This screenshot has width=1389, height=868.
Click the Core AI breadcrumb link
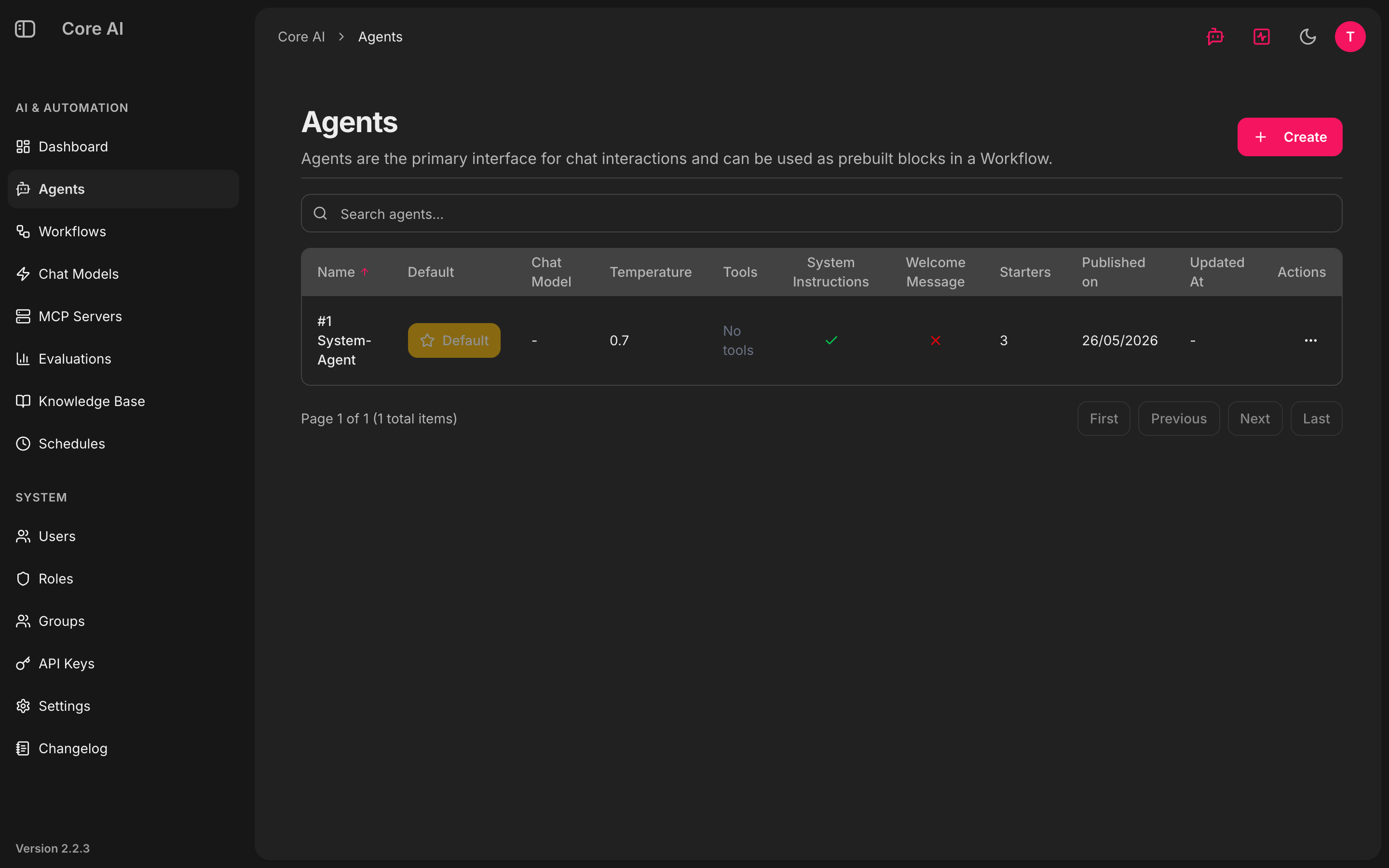pyautogui.click(x=301, y=37)
